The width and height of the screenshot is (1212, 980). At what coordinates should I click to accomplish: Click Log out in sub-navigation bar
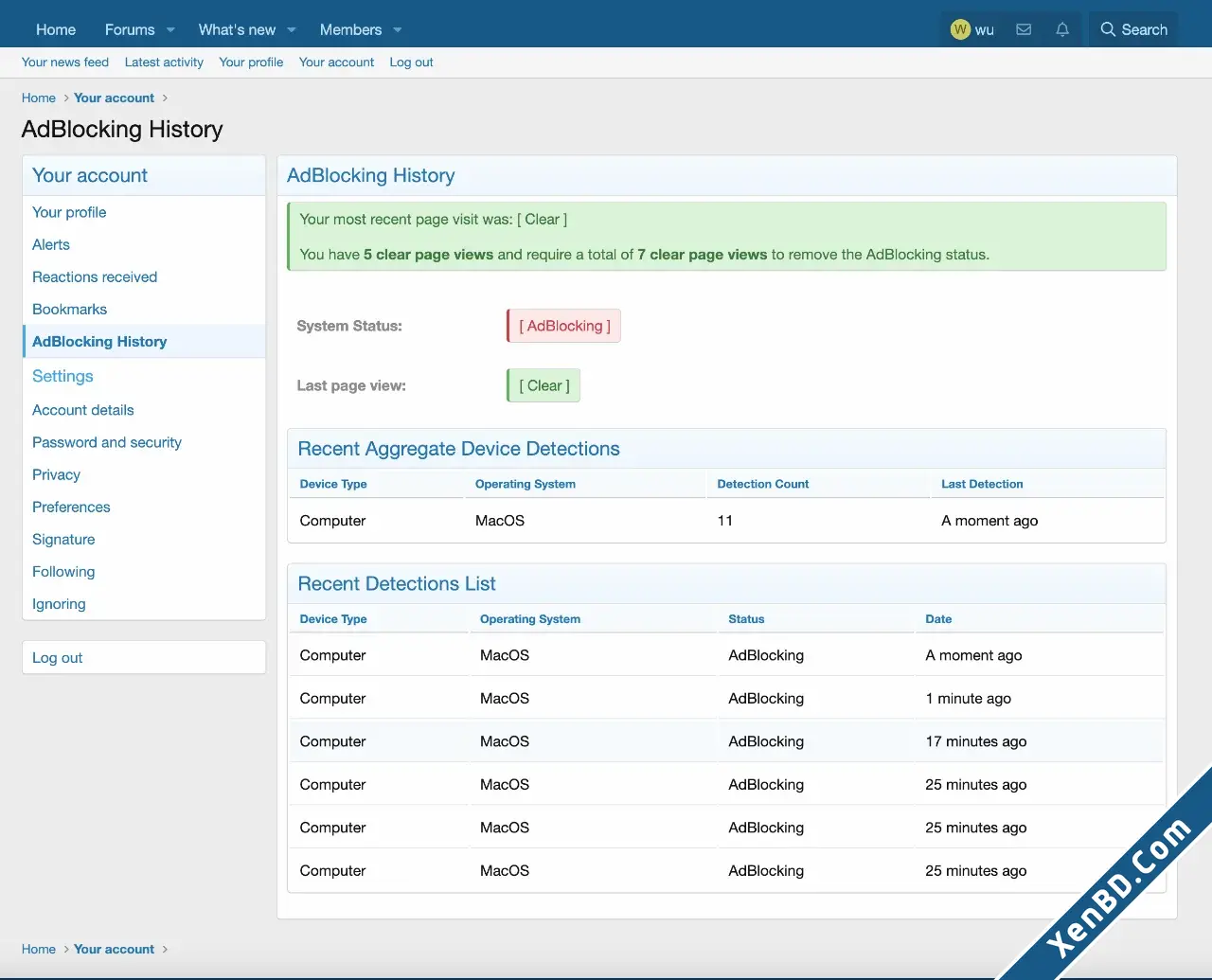(x=411, y=62)
